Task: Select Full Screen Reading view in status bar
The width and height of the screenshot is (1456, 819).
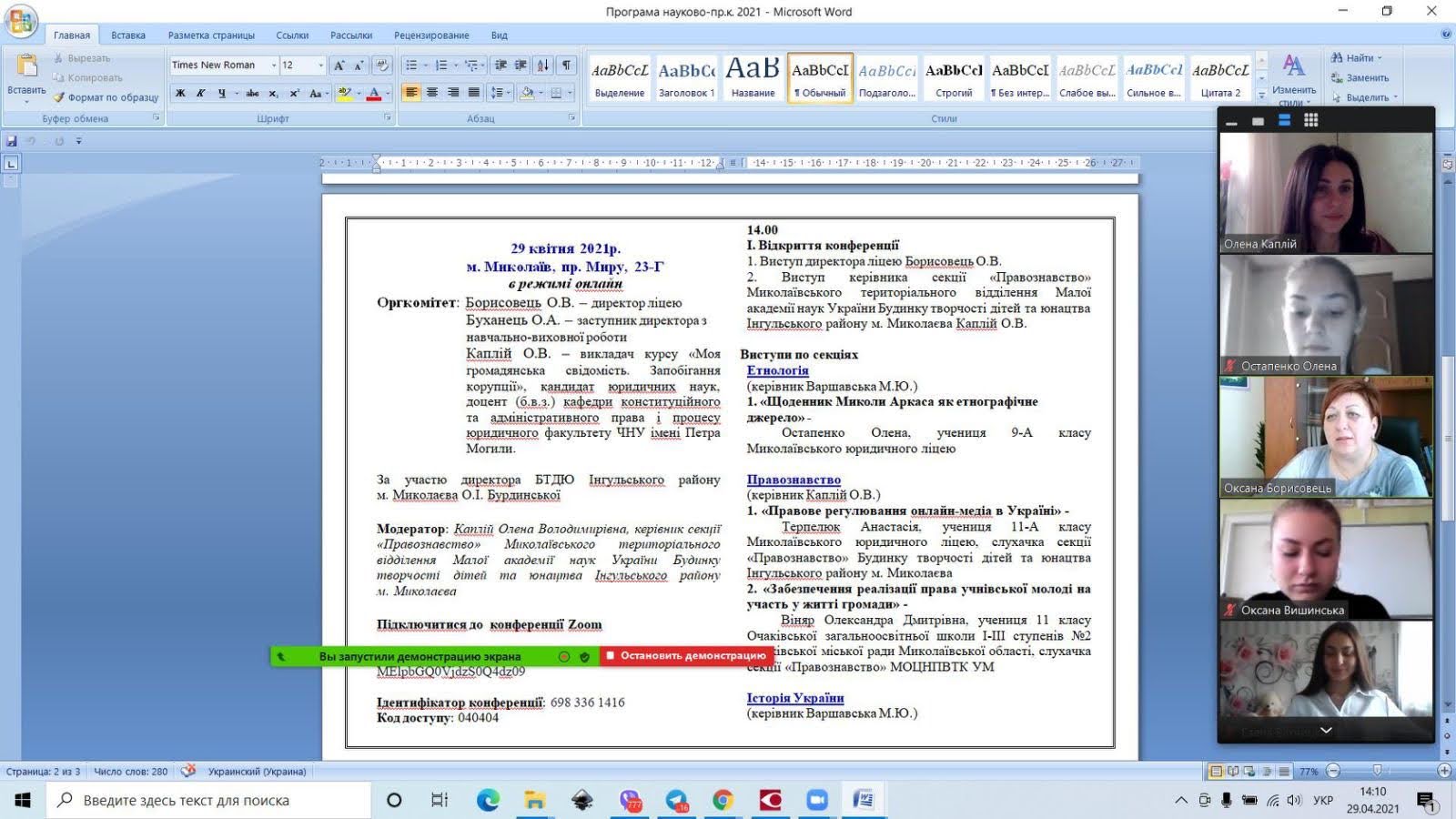Action: [x=1233, y=772]
